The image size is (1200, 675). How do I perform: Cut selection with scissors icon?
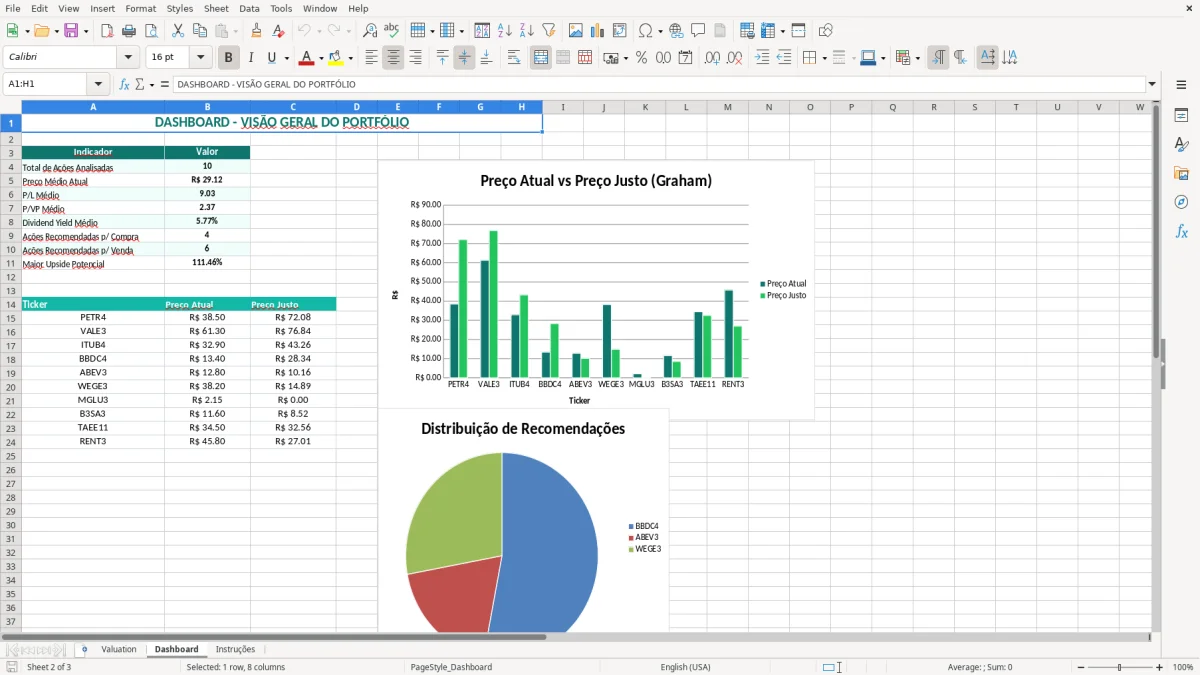click(x=177, y=31)
